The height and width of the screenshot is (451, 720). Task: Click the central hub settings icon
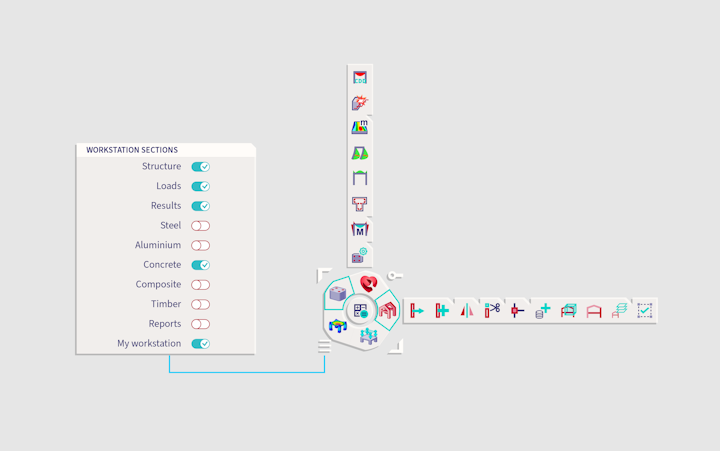pos(361,311)
